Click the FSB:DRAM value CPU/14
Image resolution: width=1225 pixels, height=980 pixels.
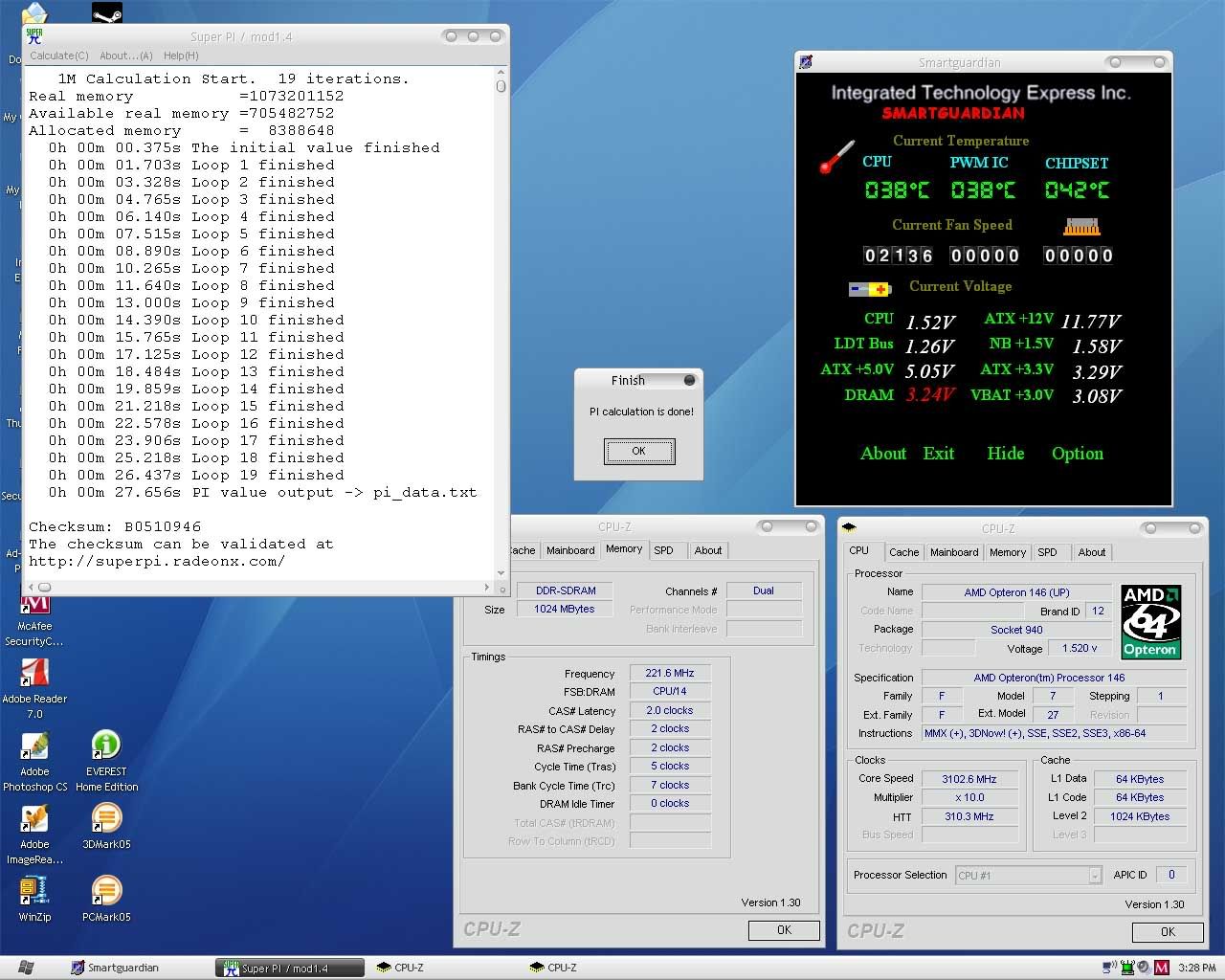pos(670,691)
